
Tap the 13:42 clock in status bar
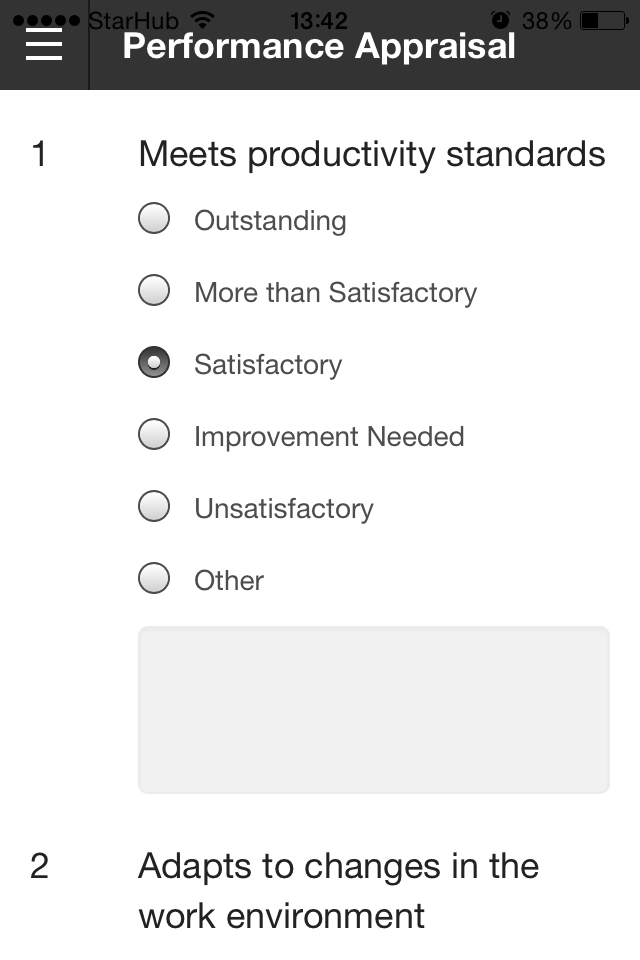318,21
